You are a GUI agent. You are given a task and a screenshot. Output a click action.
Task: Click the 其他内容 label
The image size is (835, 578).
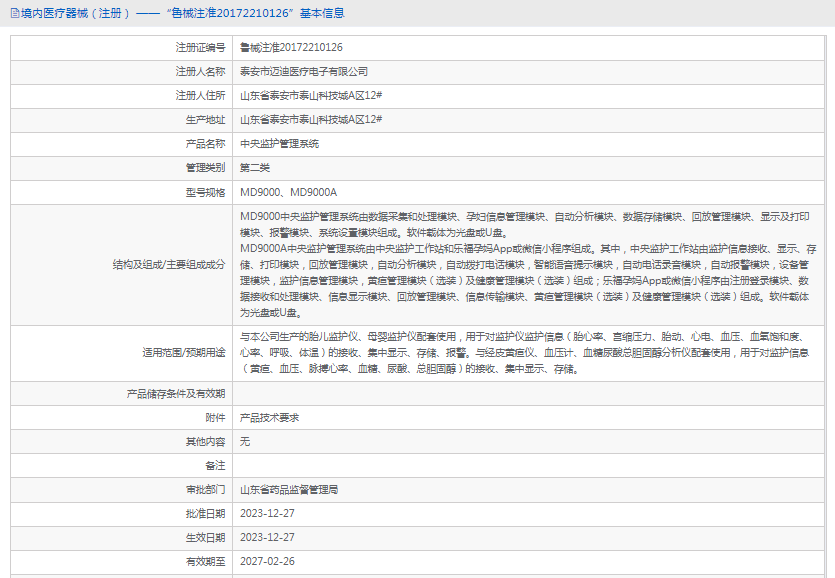pos(206,442)
